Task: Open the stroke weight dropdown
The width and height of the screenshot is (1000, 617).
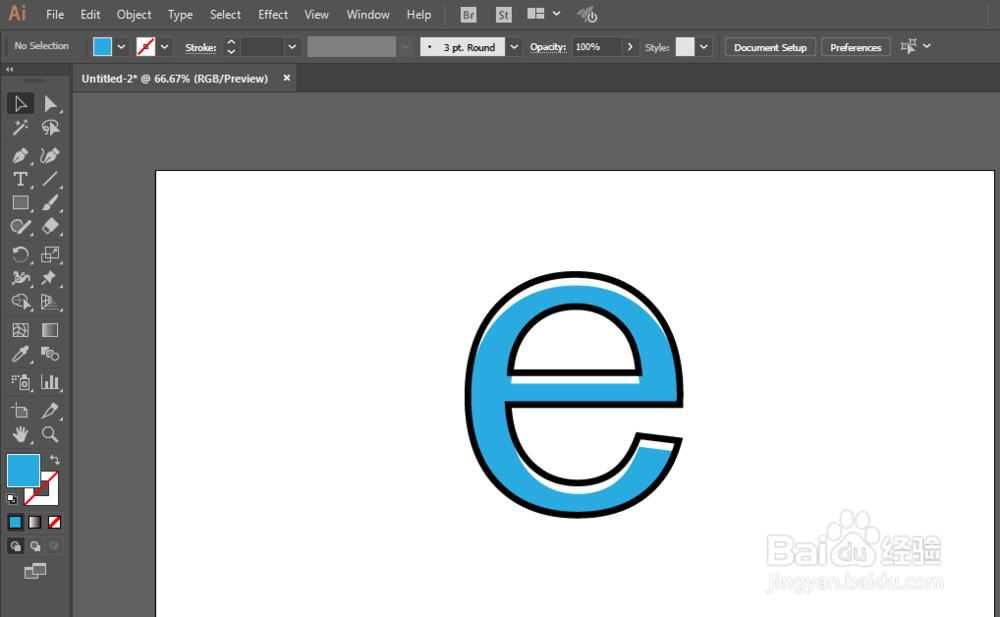Action: pos(292,47)
